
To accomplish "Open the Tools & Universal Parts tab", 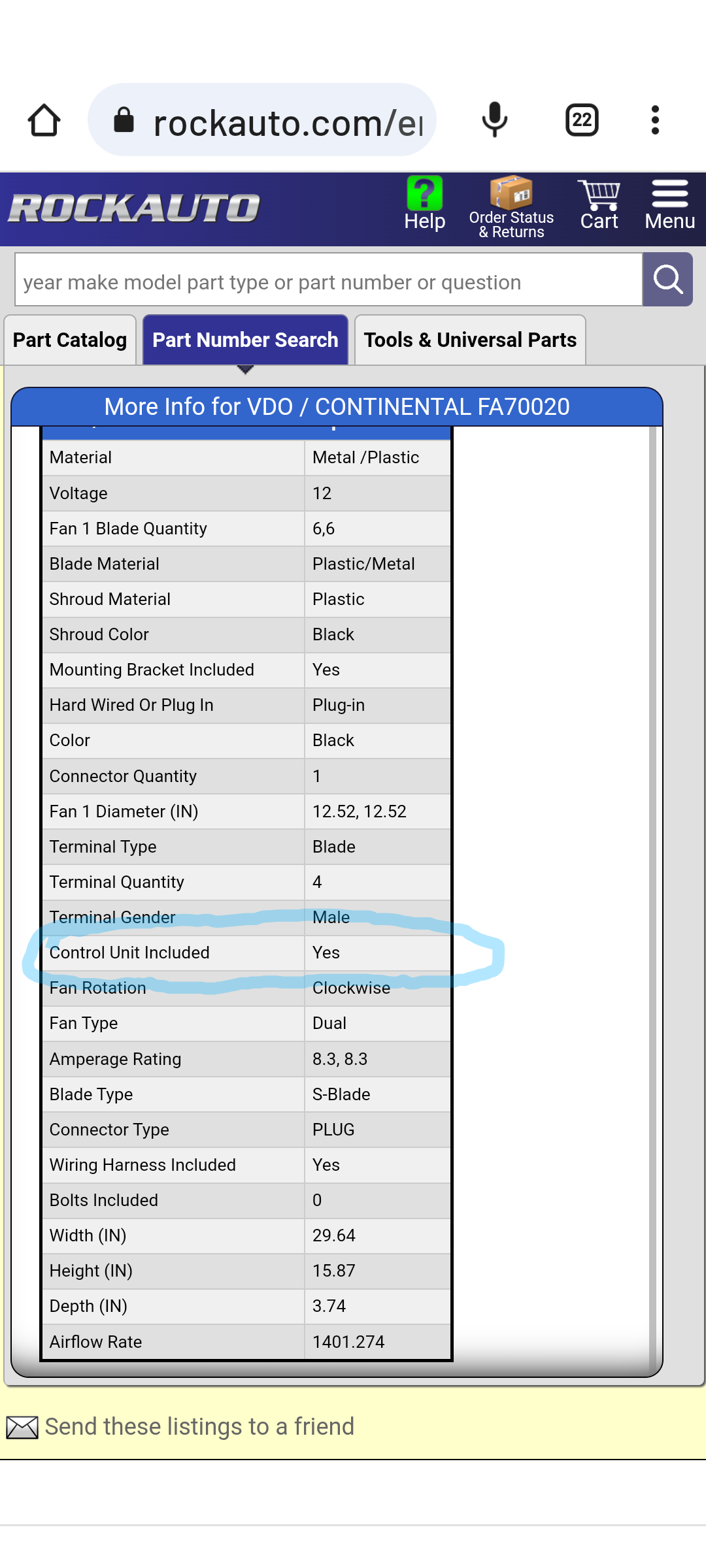I will coord(470,340).
